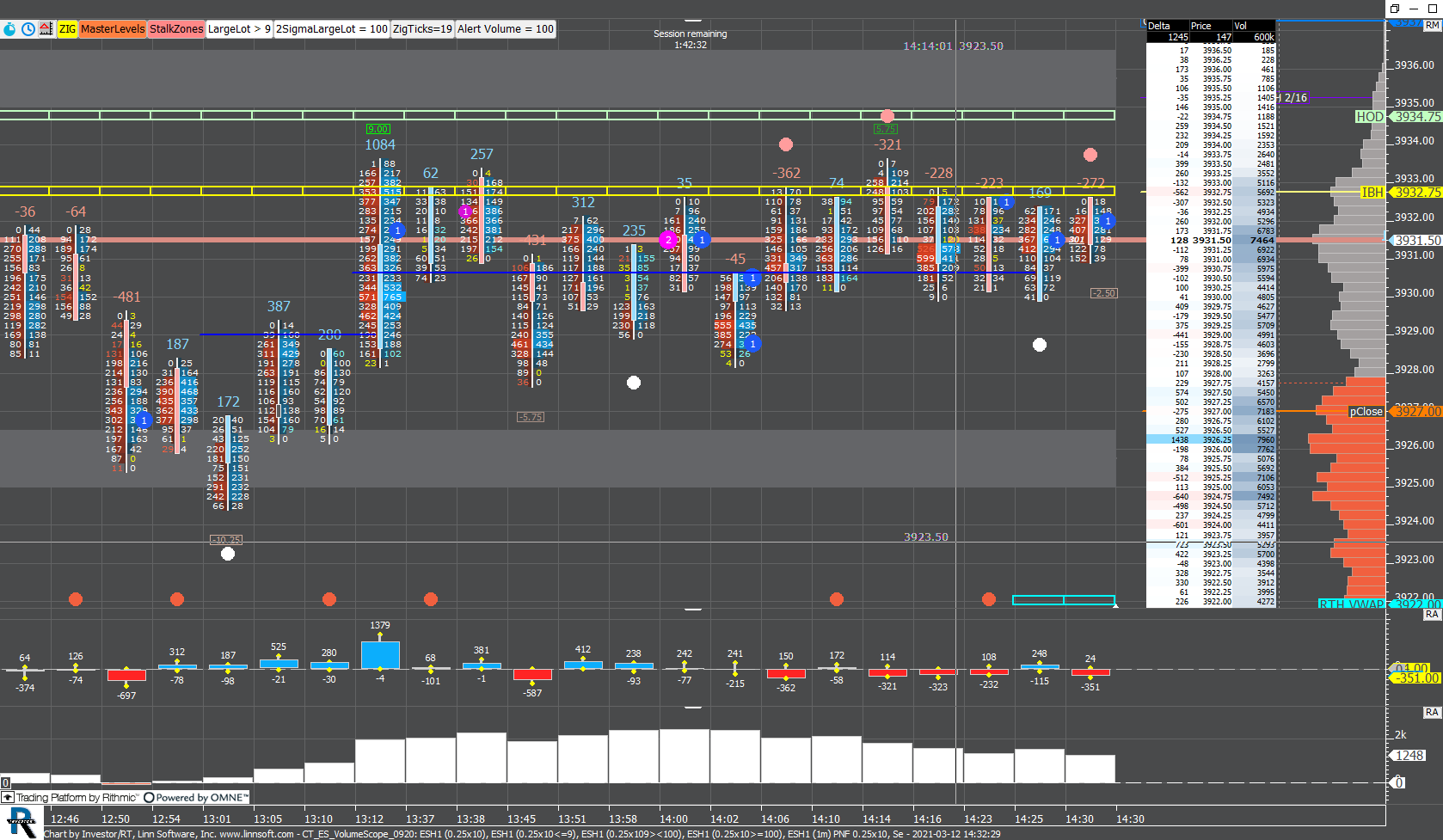The image size is (1443, 840).
Task: Click the Session remaining 1:42:32 text
Action: (x=690, y=40)
